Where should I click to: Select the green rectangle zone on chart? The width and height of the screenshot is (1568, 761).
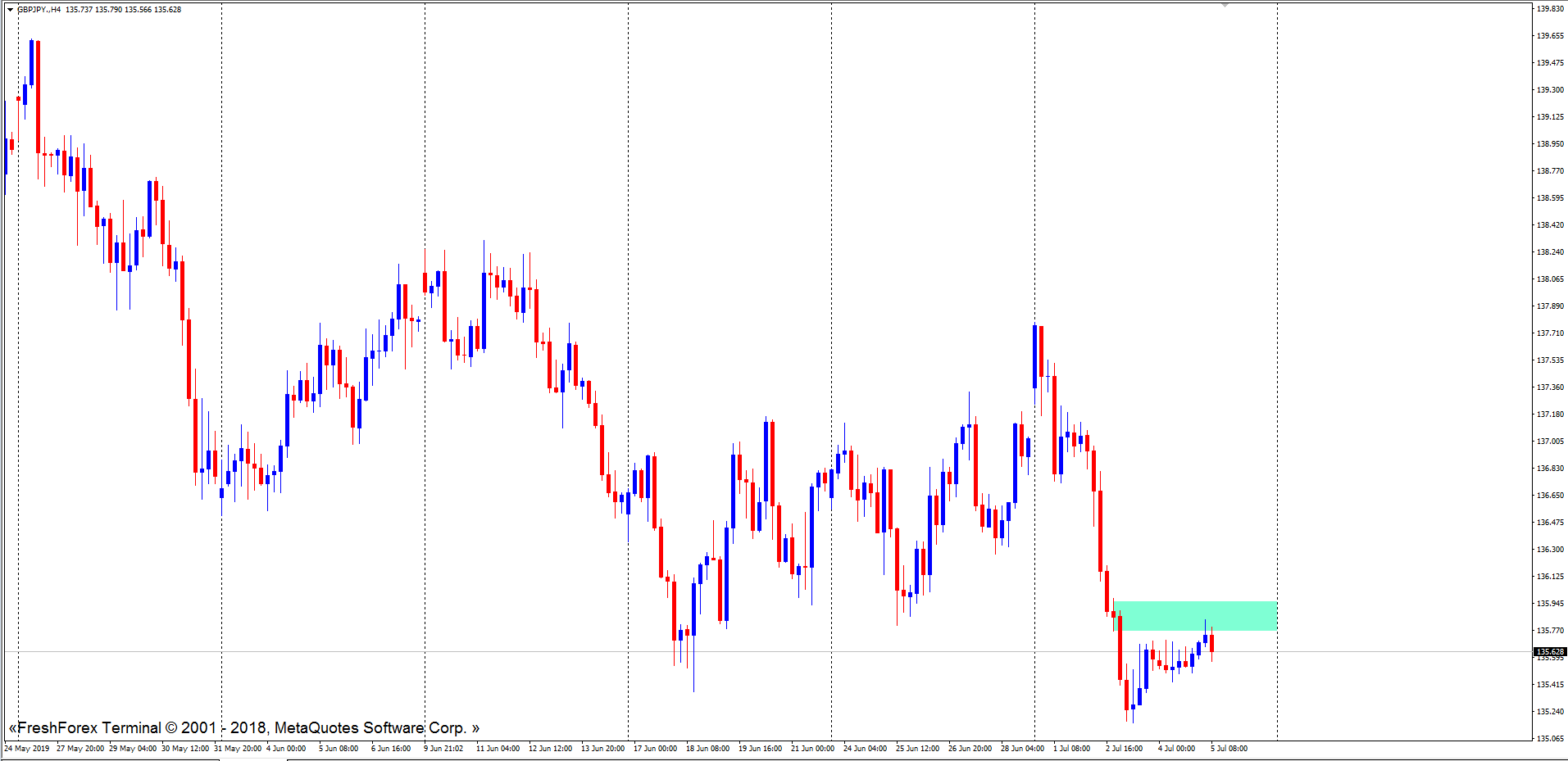coord(1195,615)
